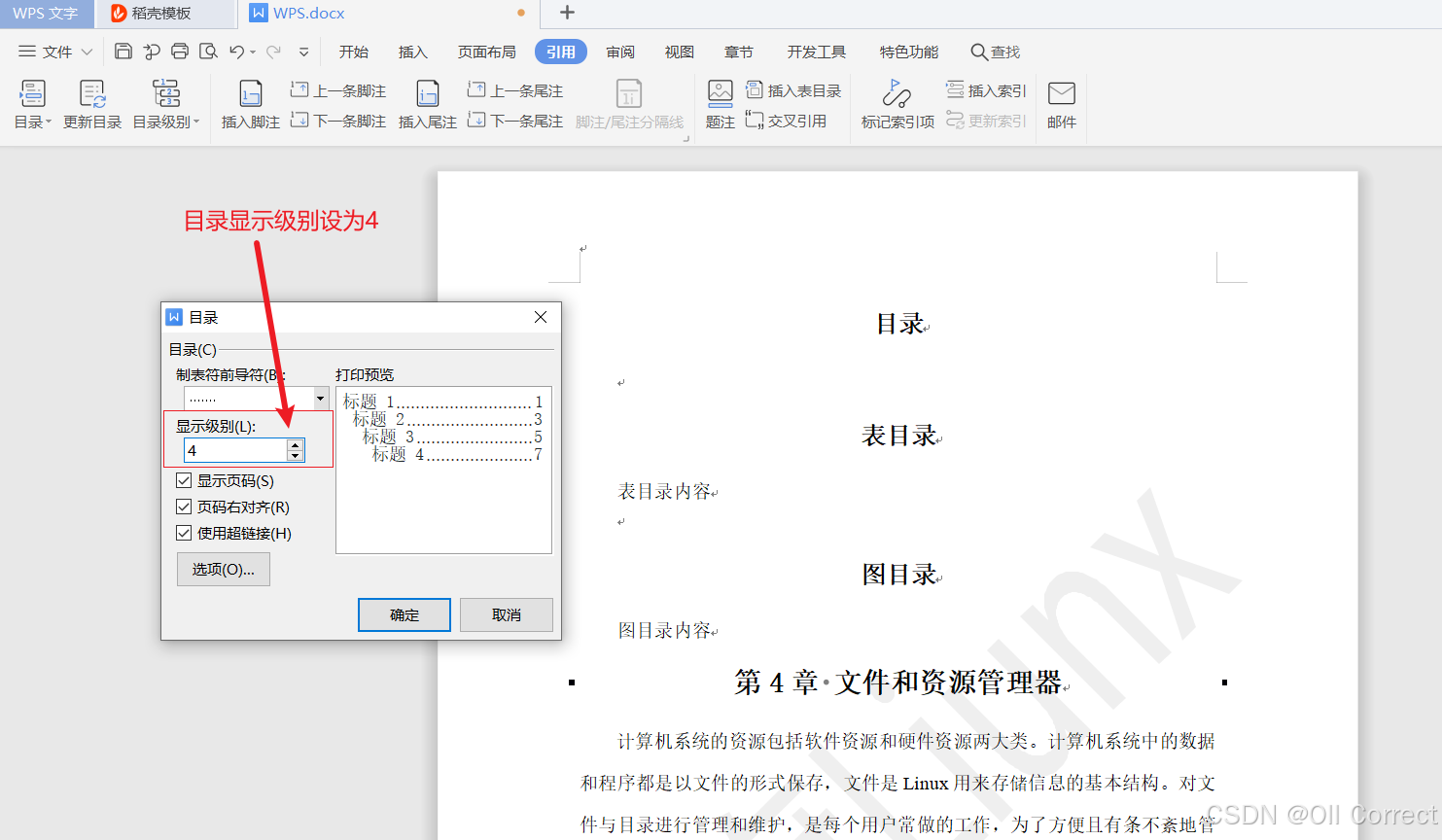The height and width of the screenshot is (840, 1442).
Task: Go to 下一条尾注 next endnote
Action: (515, 121)
